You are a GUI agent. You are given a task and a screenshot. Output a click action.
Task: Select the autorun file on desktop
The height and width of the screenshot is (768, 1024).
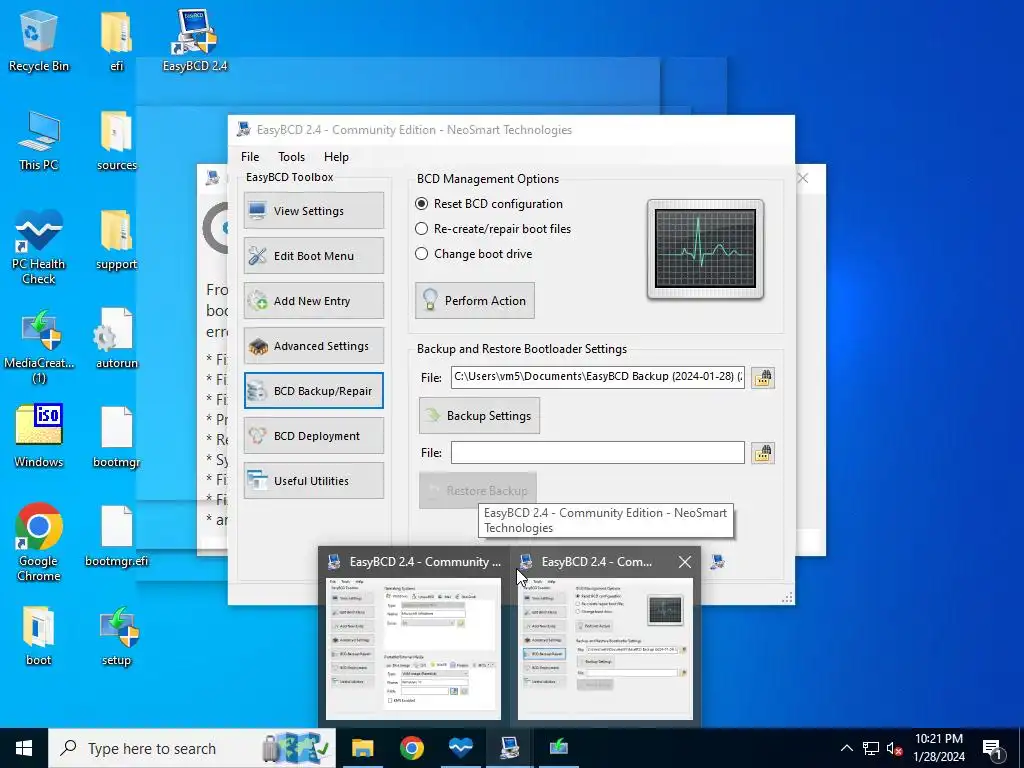[116, 339]
